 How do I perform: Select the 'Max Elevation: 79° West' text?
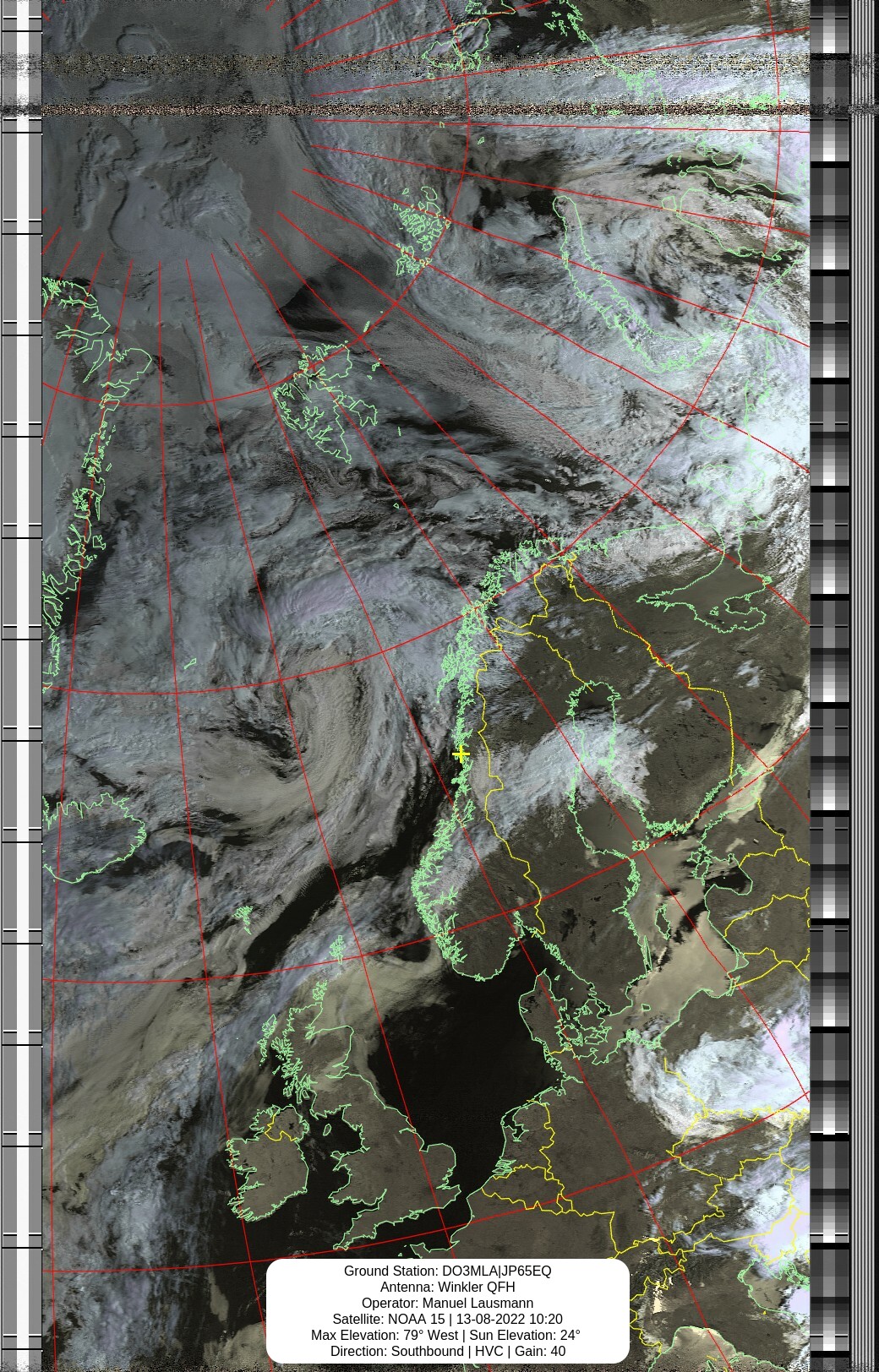tap(385, 1335)
